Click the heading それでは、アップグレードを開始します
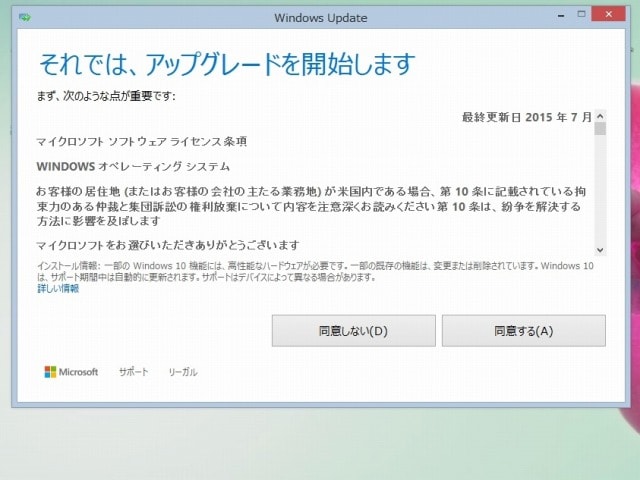This screenshot has width=640, height=480. coord(226,65)
